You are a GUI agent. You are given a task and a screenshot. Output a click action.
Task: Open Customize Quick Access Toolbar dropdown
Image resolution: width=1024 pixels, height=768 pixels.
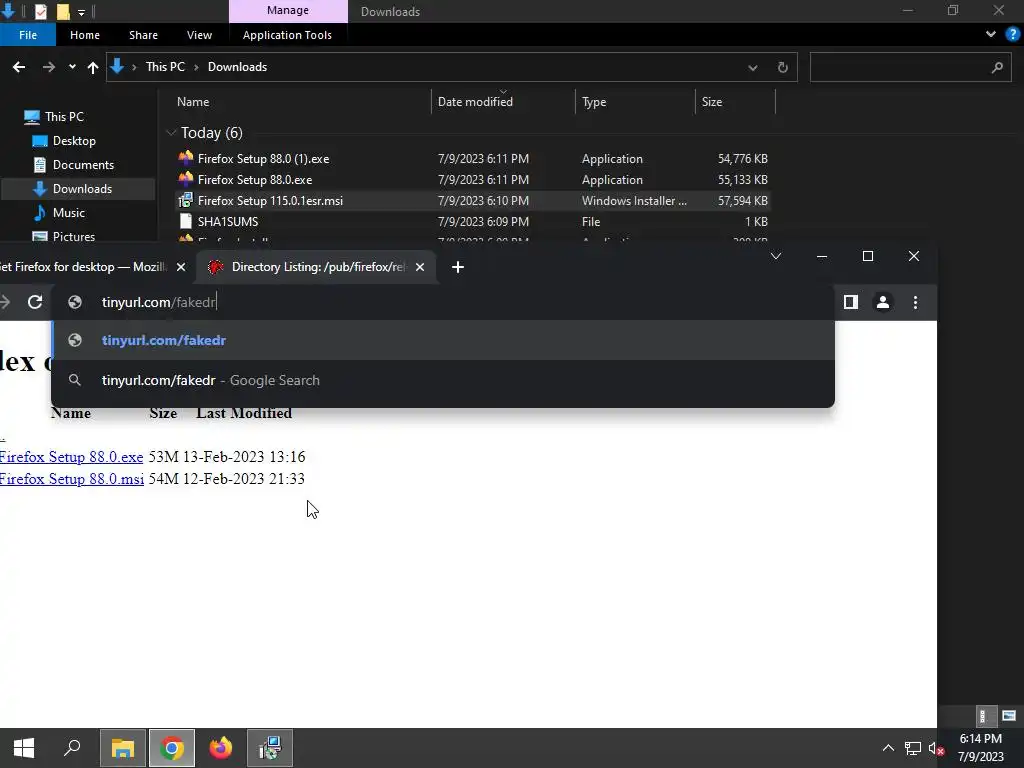coord(81,12)
